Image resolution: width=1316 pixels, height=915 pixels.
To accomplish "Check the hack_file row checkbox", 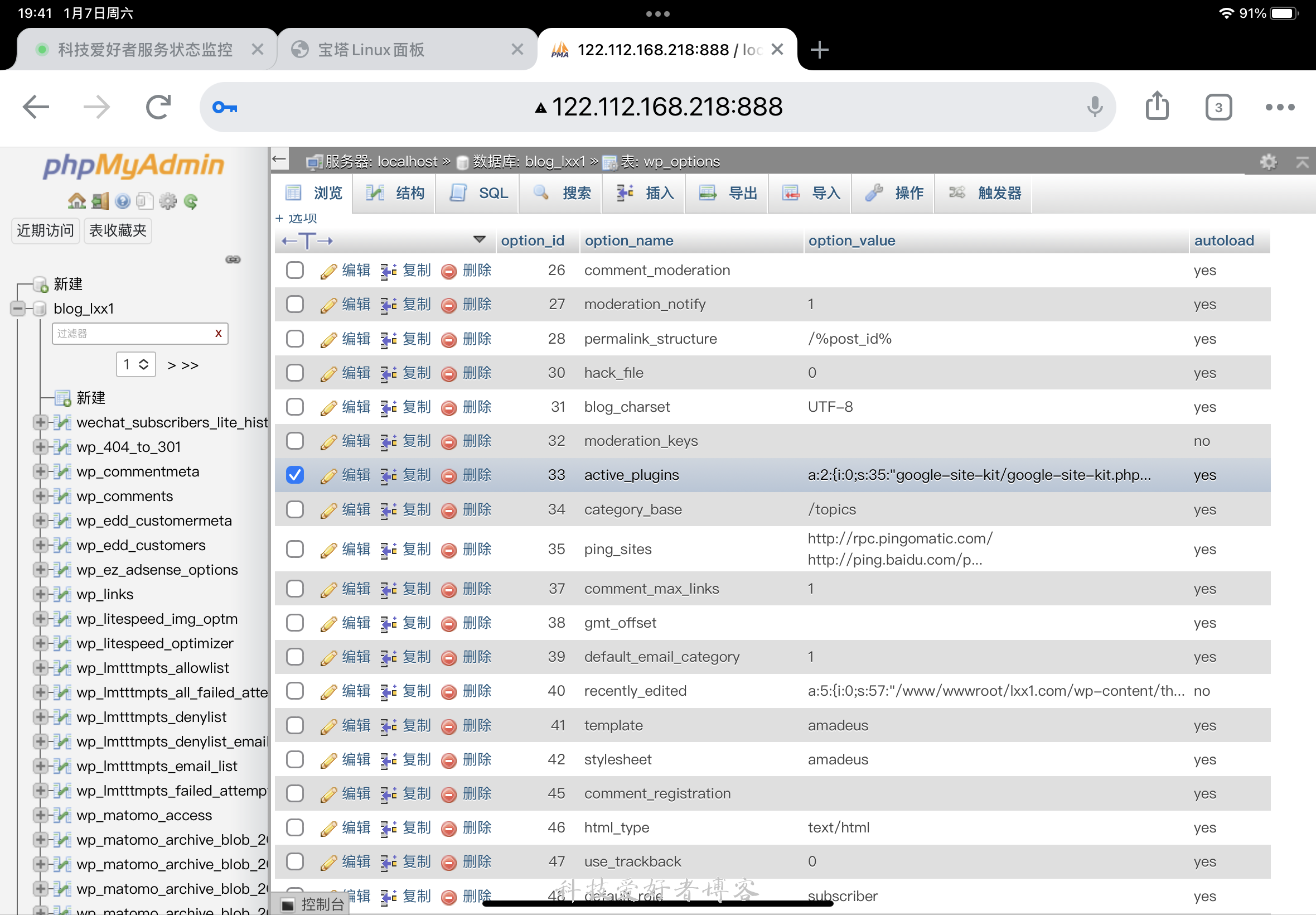I will pos(295,373).
